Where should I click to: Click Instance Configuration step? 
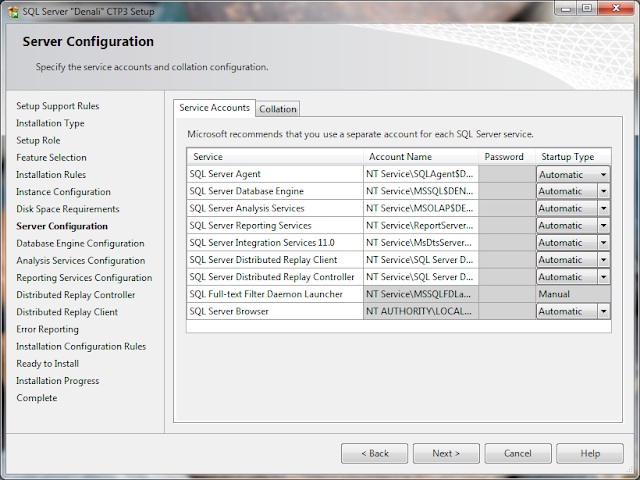(63, 192)
